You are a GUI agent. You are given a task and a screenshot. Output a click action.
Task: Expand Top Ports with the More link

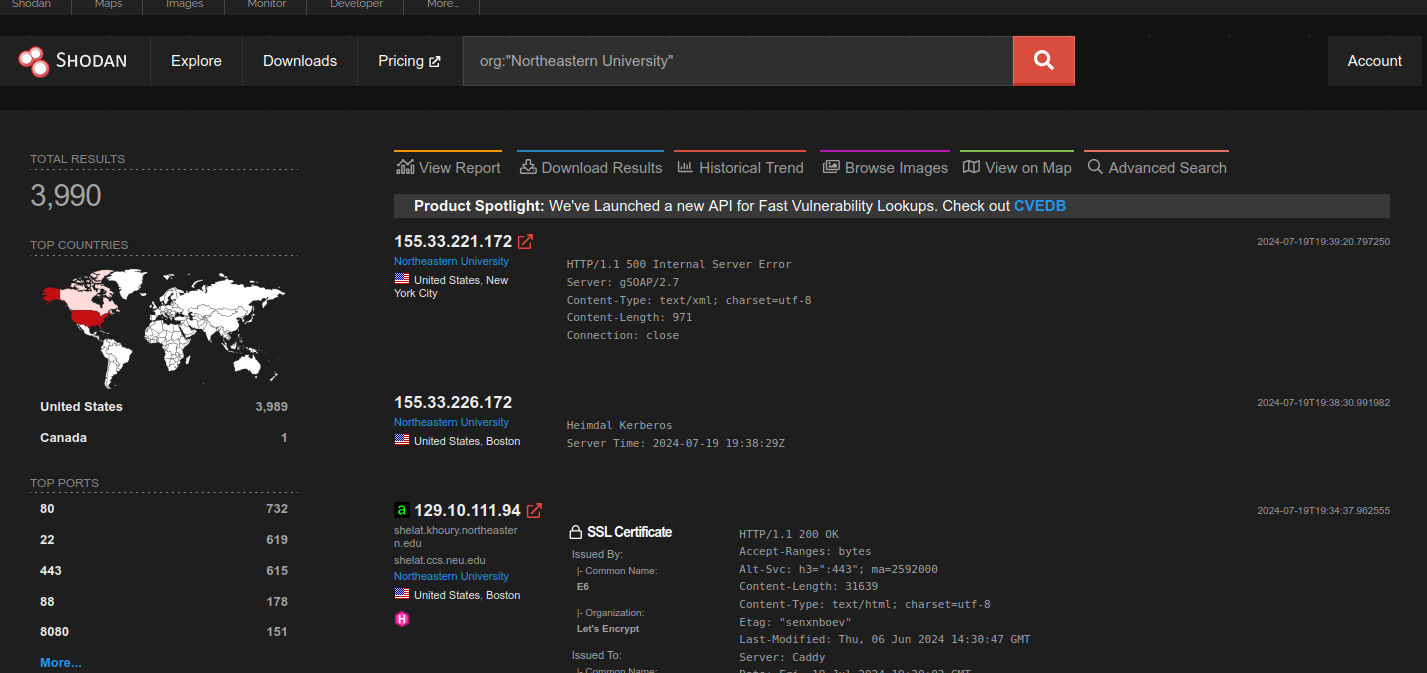(x=60, y=662)
